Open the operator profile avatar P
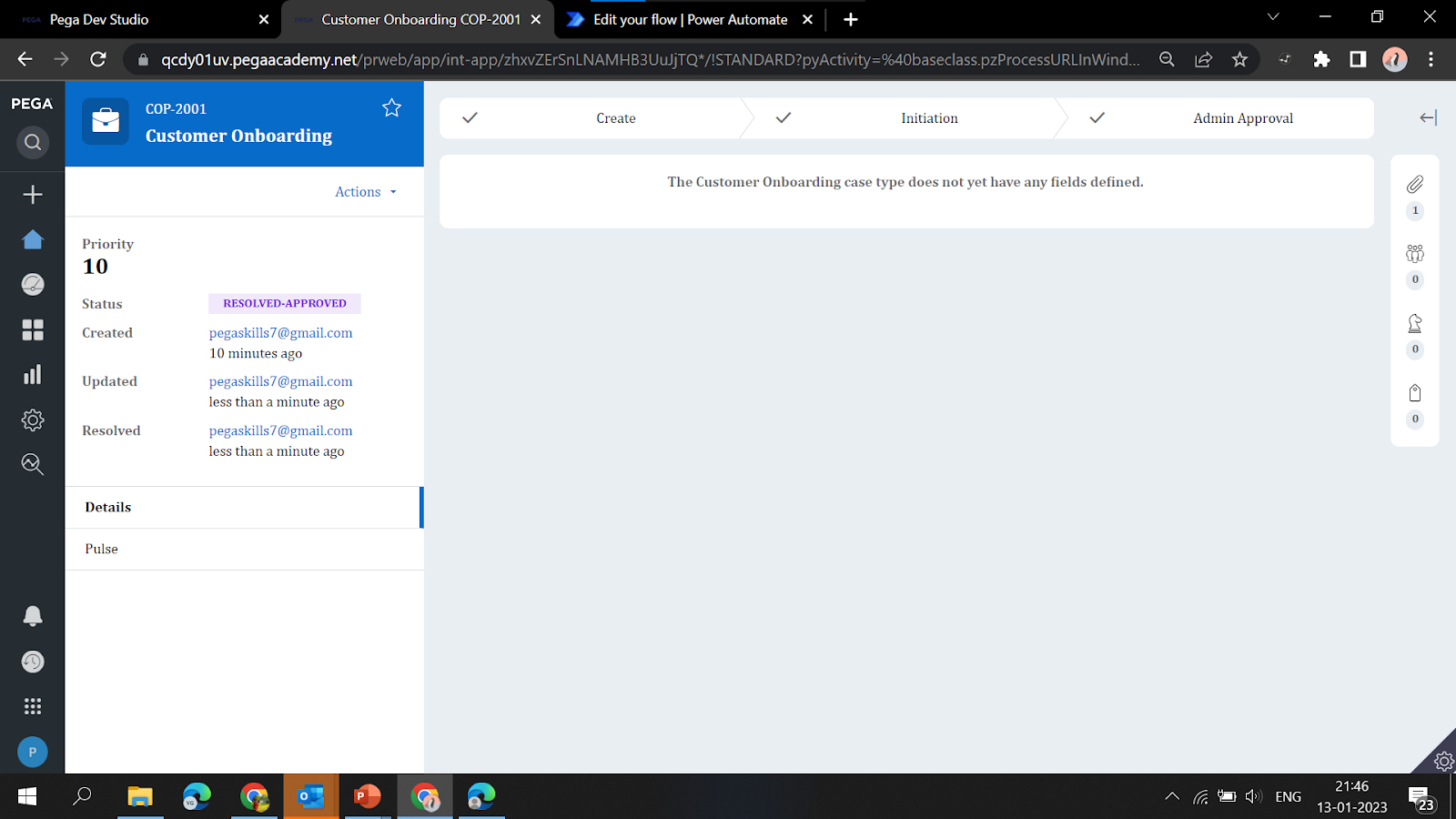Screen dimensions: 1456x819 33,752
